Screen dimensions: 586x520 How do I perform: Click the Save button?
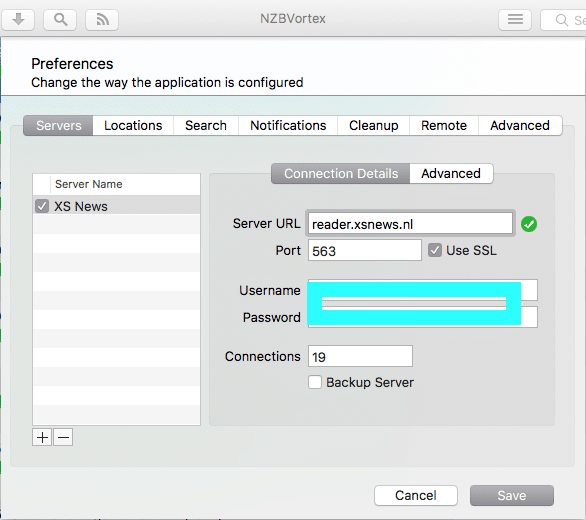tap(512, 495)
